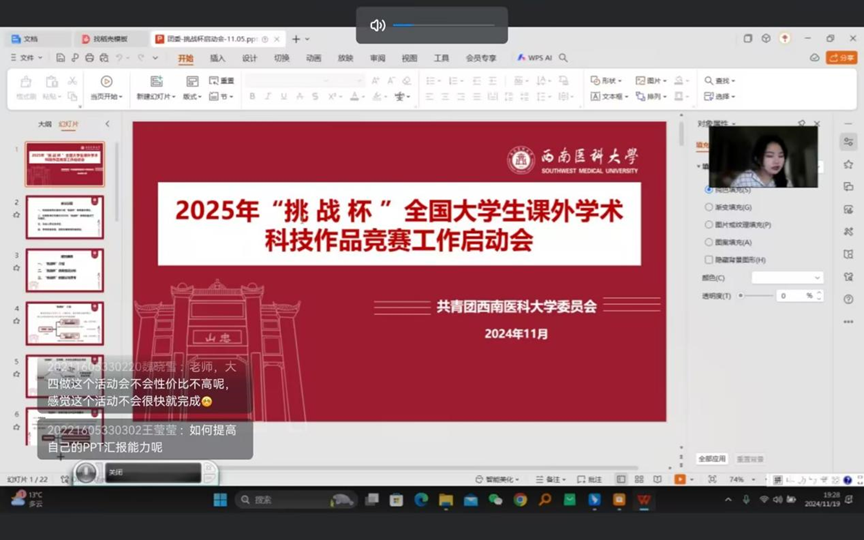Click the Reset (重置) slide button
The image size is (864, 540).
click(x=222, y=80)
